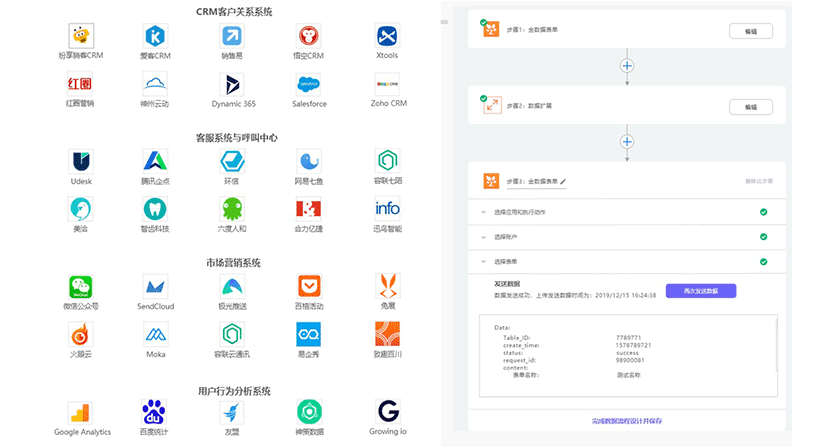837x447 pixels.
Task: Click the 神策数据 green icon
Action: click(x=310, y=412)
